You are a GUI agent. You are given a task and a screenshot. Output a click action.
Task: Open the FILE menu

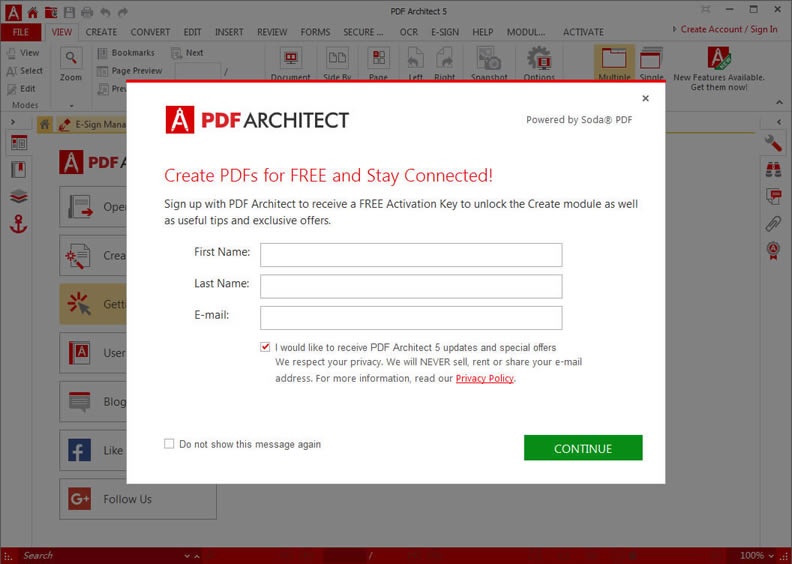pos(21,32)
